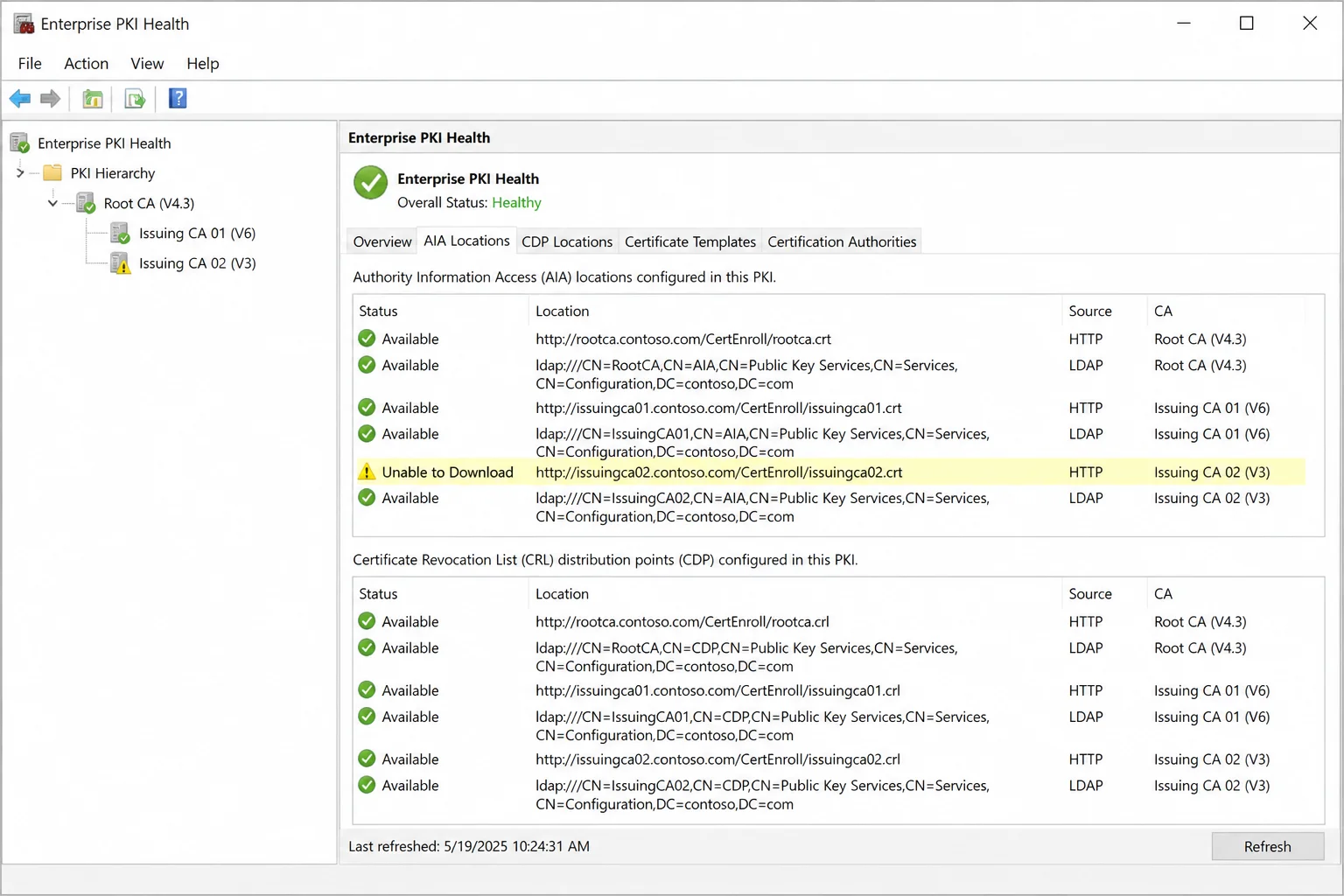Screen dimensions: 1344x896
Task: Select the PKI Hierarchy tree label
Action: (113, 173)
